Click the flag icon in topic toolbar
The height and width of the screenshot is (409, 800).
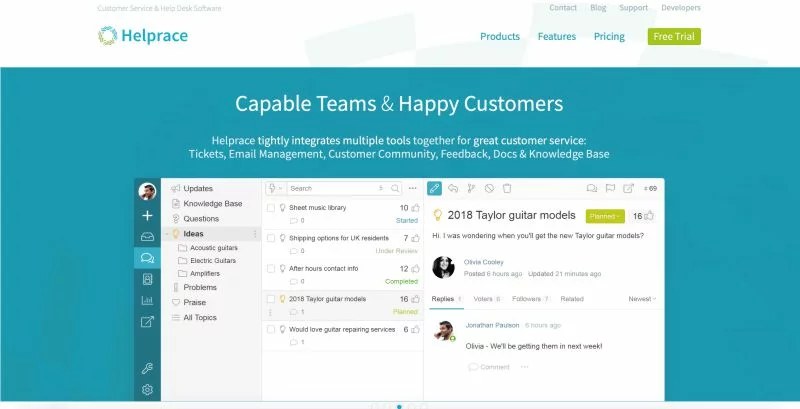(x=610, y=188)
